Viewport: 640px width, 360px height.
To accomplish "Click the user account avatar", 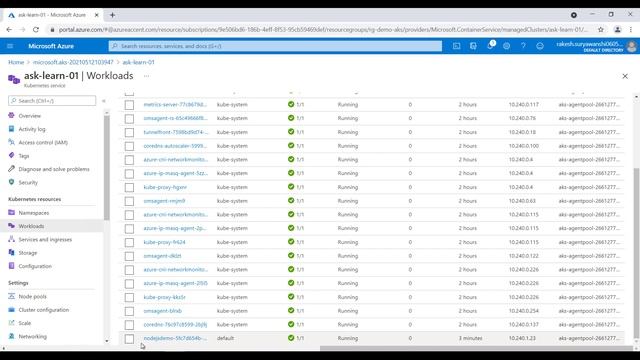I will (632, 46).
